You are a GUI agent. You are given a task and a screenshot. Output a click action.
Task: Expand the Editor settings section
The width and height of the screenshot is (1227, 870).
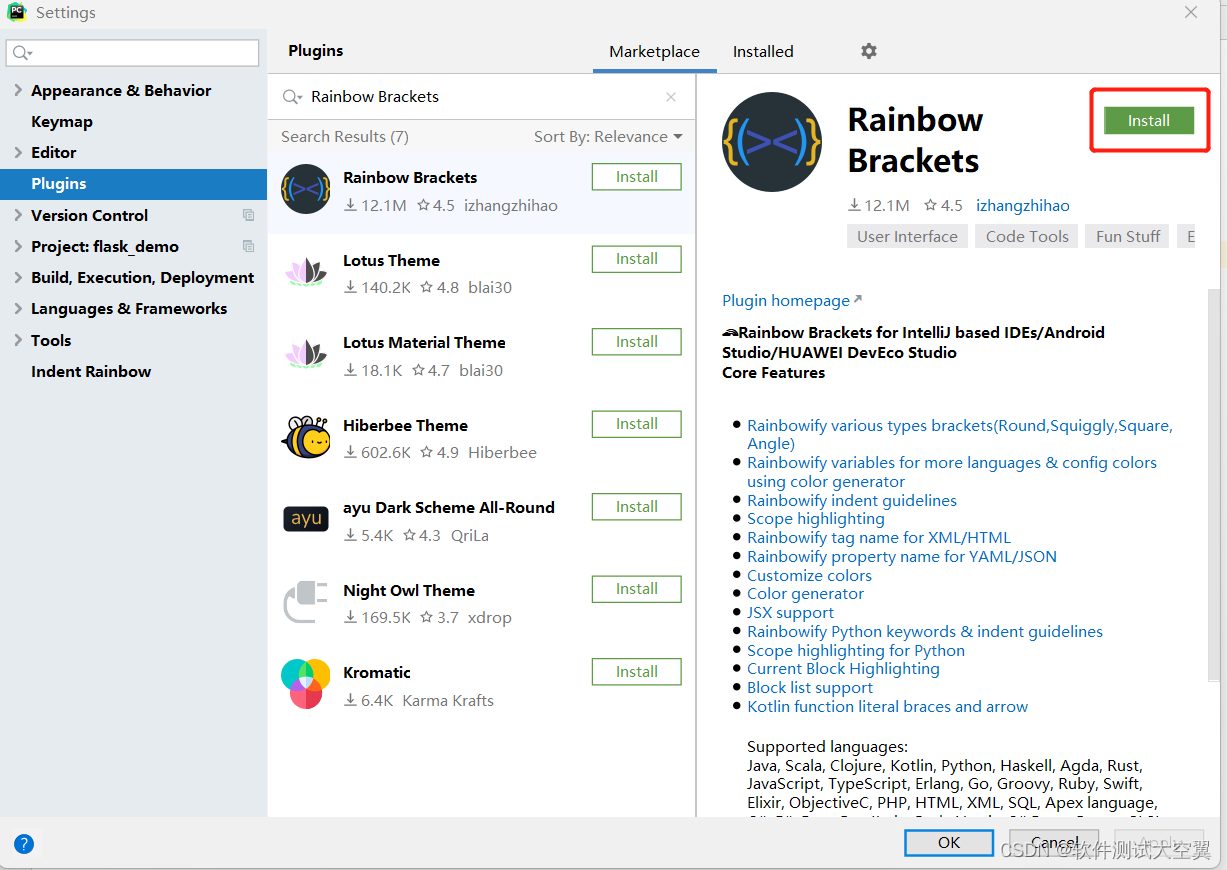pyautogui.click(x=18, y=152)
